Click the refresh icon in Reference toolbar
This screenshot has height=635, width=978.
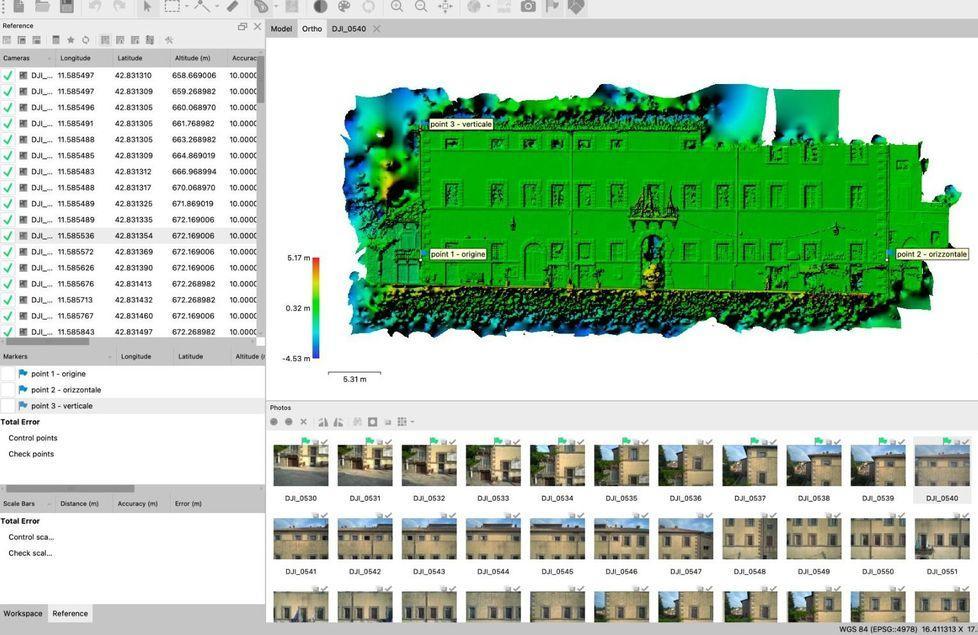coord(85,40)
